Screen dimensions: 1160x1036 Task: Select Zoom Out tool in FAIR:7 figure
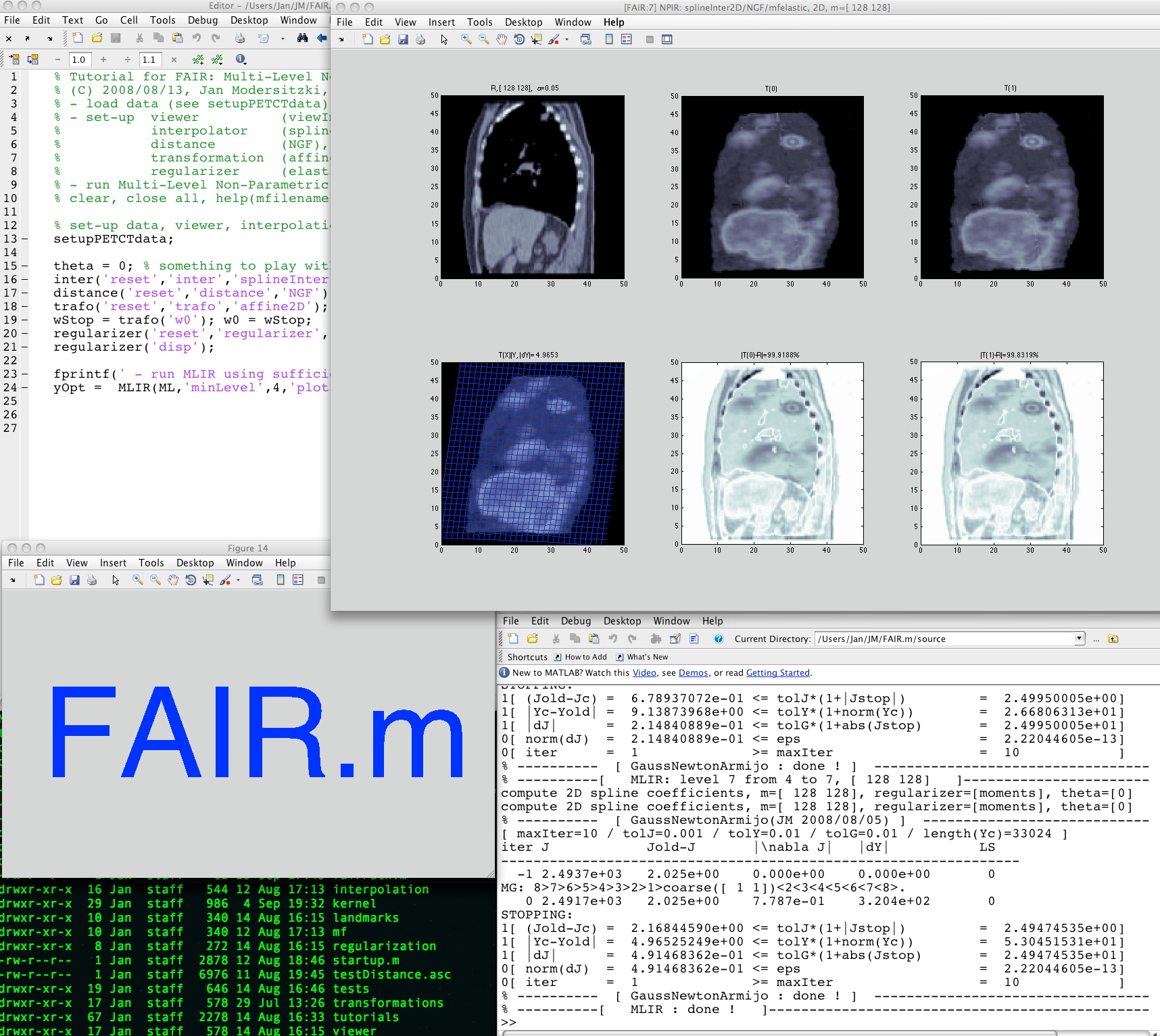[x=483, y=39]
